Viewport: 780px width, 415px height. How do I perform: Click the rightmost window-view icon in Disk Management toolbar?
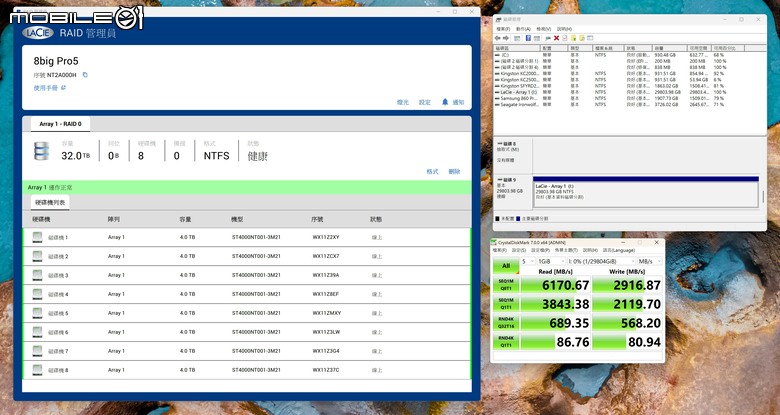pos(590,38)
